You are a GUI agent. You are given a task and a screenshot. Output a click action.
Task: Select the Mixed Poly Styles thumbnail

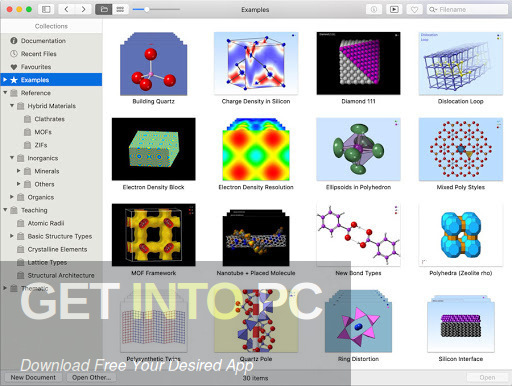[461, 149]
